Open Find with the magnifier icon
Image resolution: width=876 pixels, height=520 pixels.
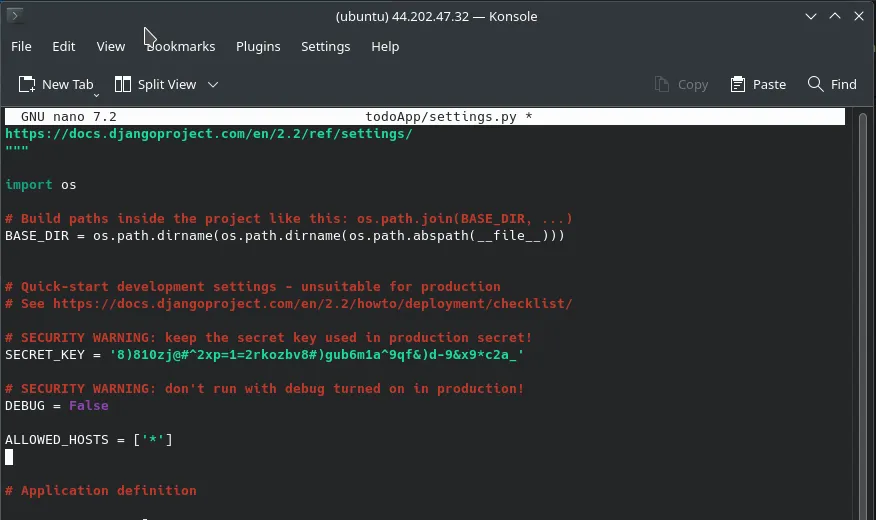816,85
